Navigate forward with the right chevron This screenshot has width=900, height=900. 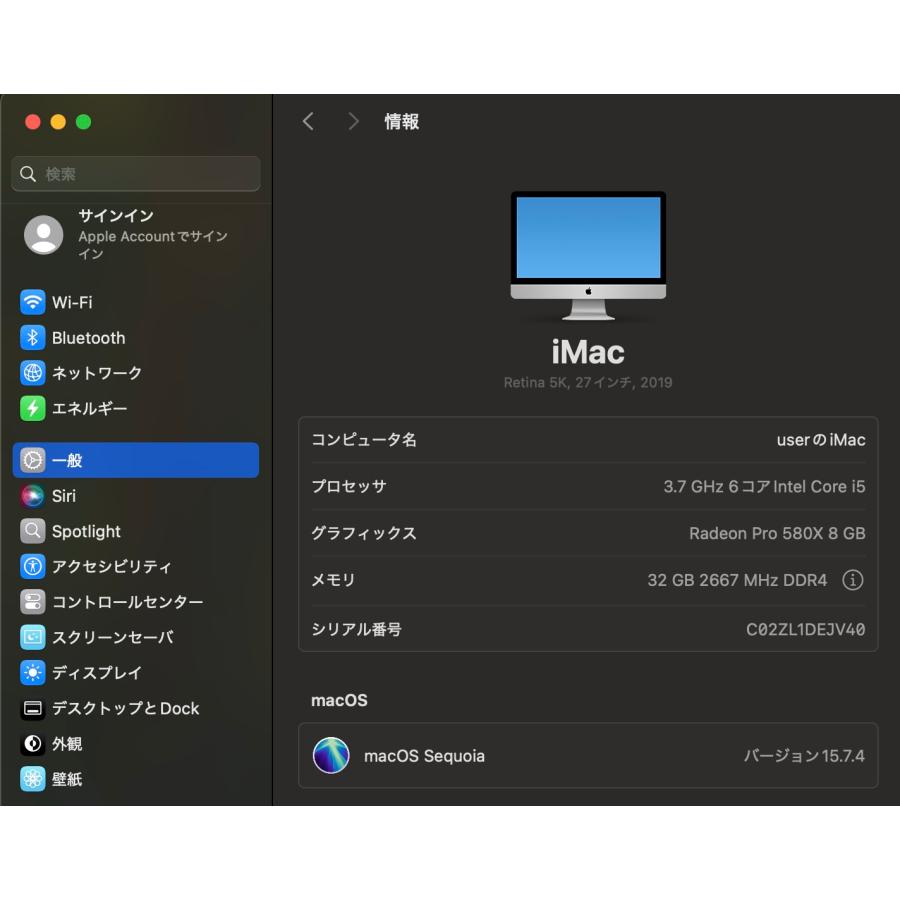(x=353, y=121)
